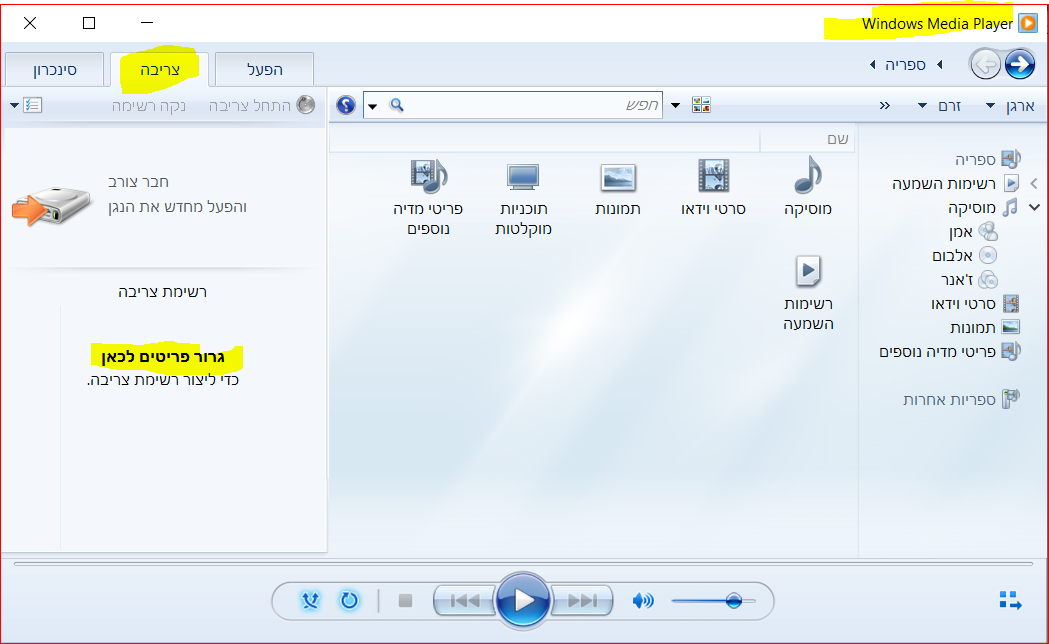Click נקה רשימה clear list button
Screen dimensions: 1049x644
[x=149, y=106]
